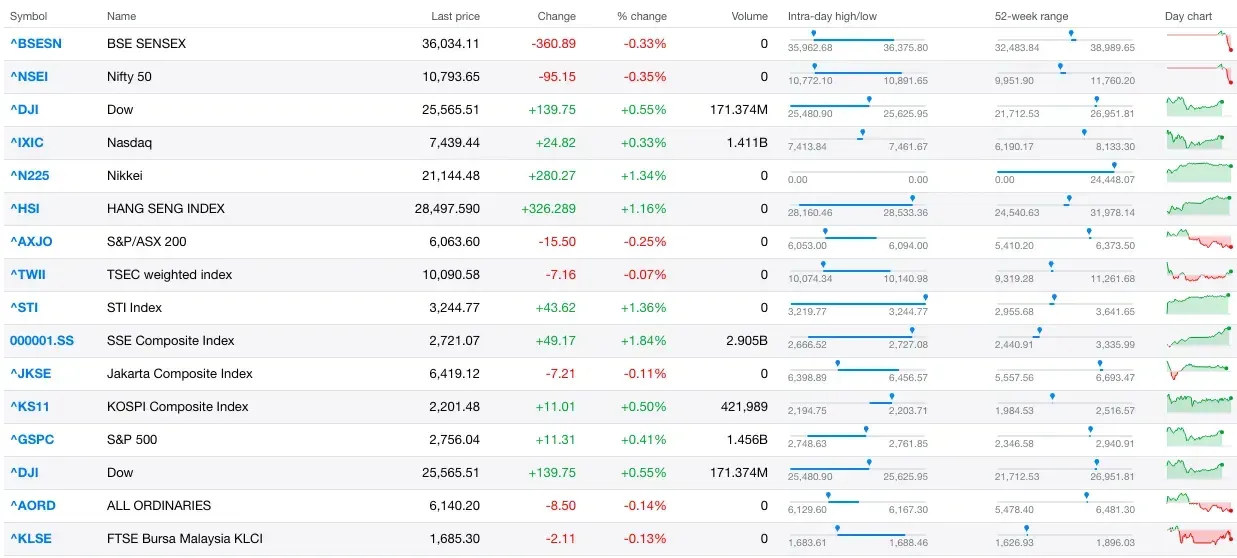1237x558 pixels.
Task: Click the SSE Composite volume 2.905B
Action: tap(746, 341)
